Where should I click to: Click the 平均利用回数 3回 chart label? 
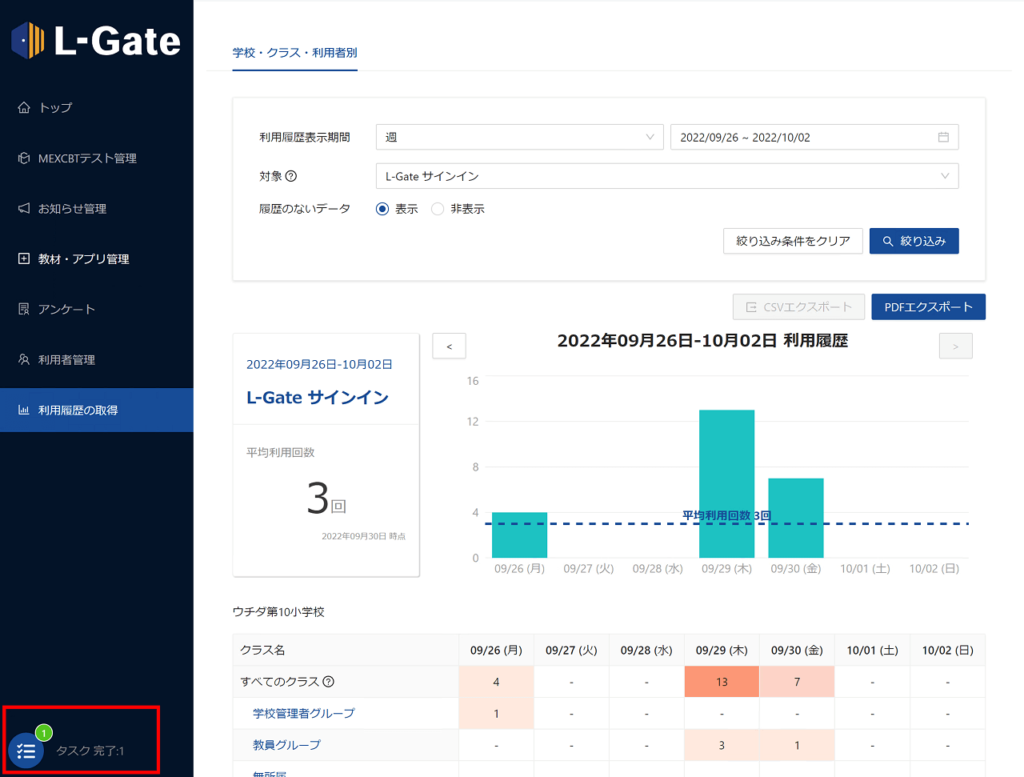727,515
